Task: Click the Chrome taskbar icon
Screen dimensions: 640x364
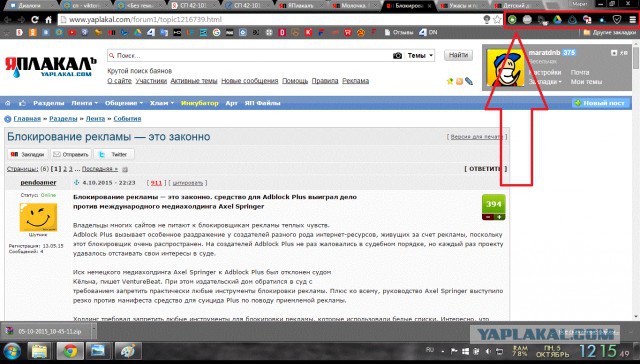Action: click(70, 351)
